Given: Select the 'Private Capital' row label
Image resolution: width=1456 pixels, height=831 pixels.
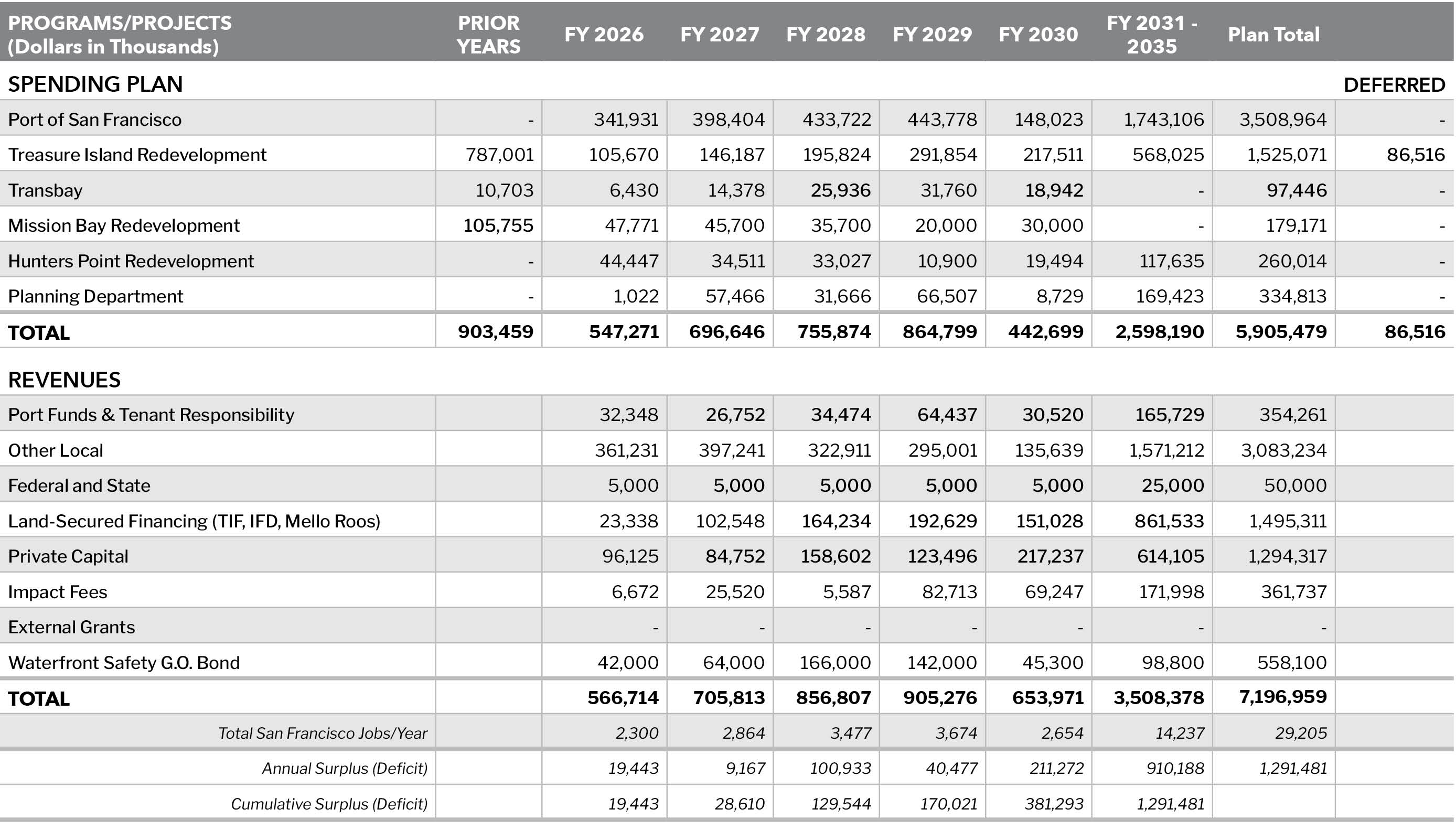Looking at the screenshot, I should pos(68,556).
